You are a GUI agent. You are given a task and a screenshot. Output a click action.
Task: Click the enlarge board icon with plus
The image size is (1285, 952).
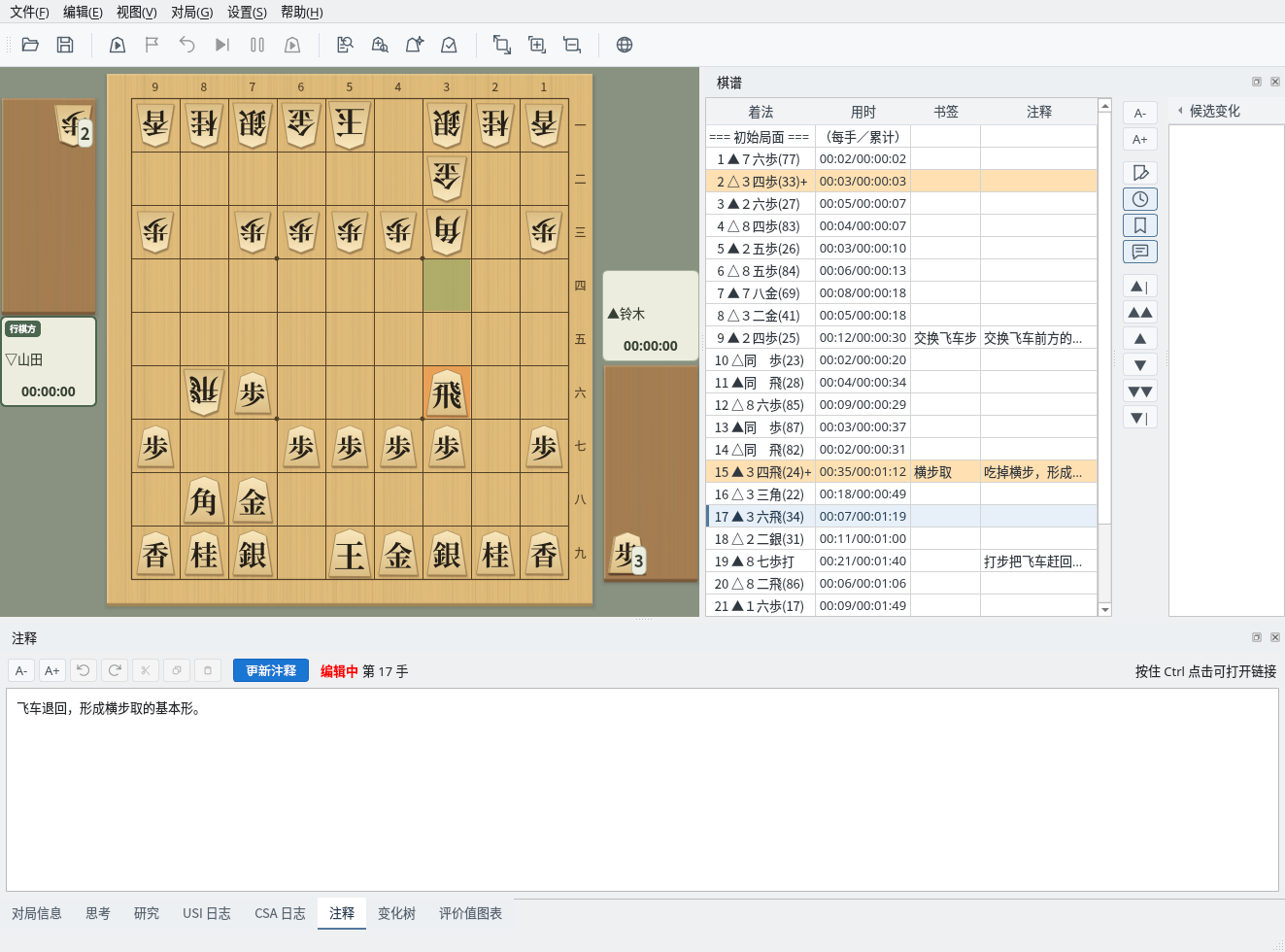point(536,45)
